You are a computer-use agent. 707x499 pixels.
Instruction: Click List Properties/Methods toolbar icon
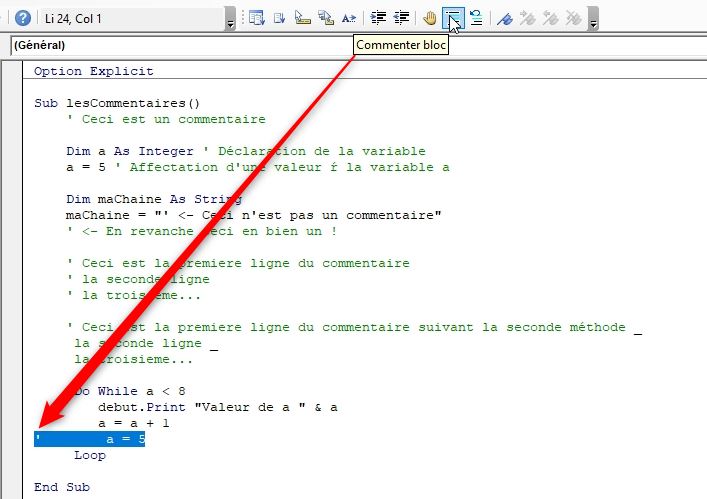256,18
